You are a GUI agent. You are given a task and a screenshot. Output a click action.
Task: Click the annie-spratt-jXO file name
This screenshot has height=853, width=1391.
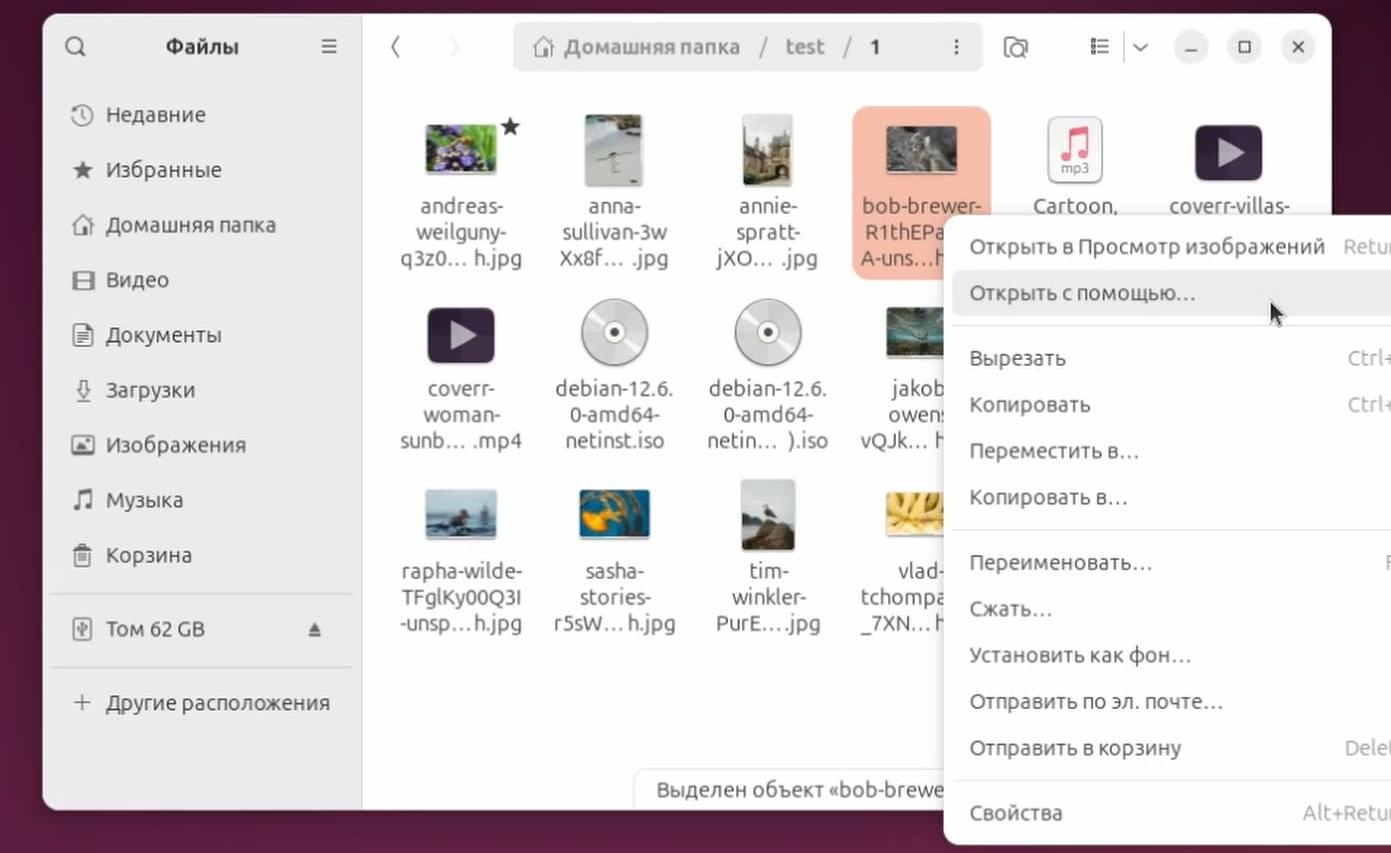767,233
